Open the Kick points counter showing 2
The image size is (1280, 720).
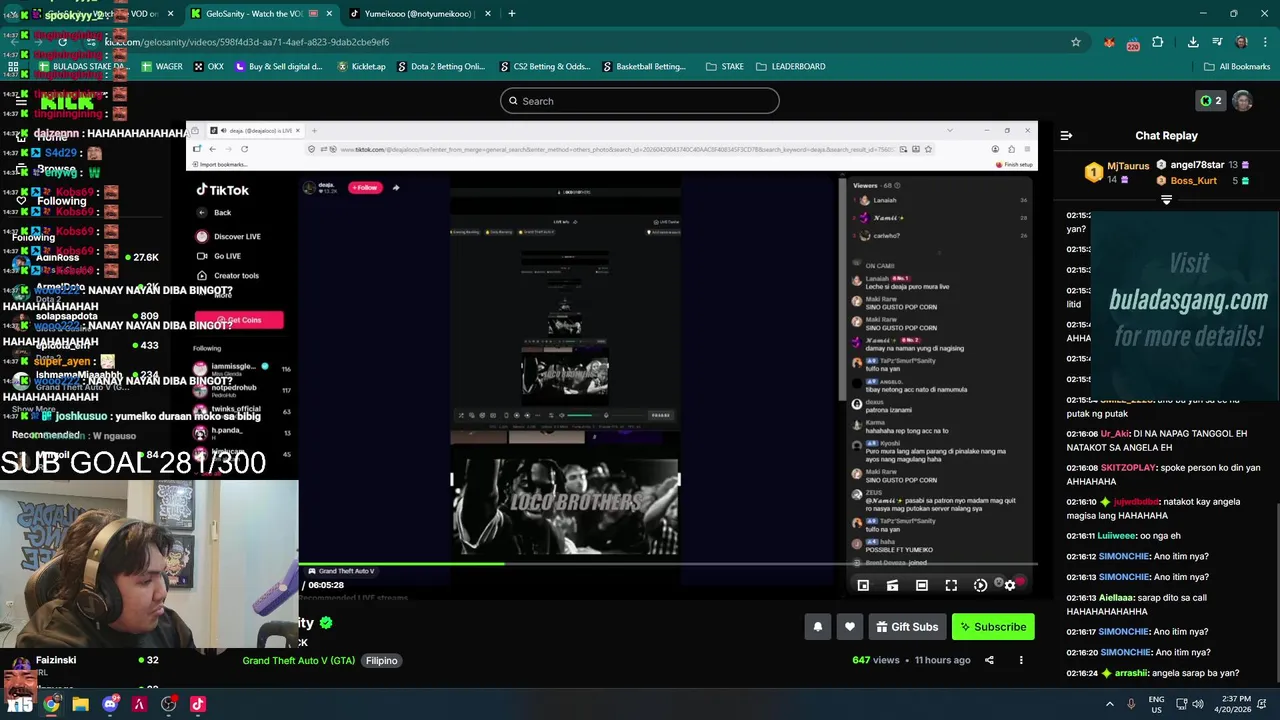tap(1211, 101)
